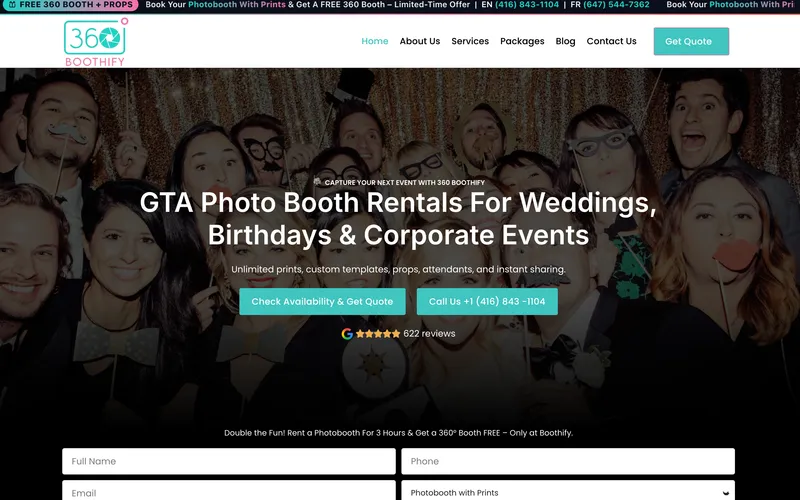Open the About Us page
The image size is (800, 500).
coord(419,41)
